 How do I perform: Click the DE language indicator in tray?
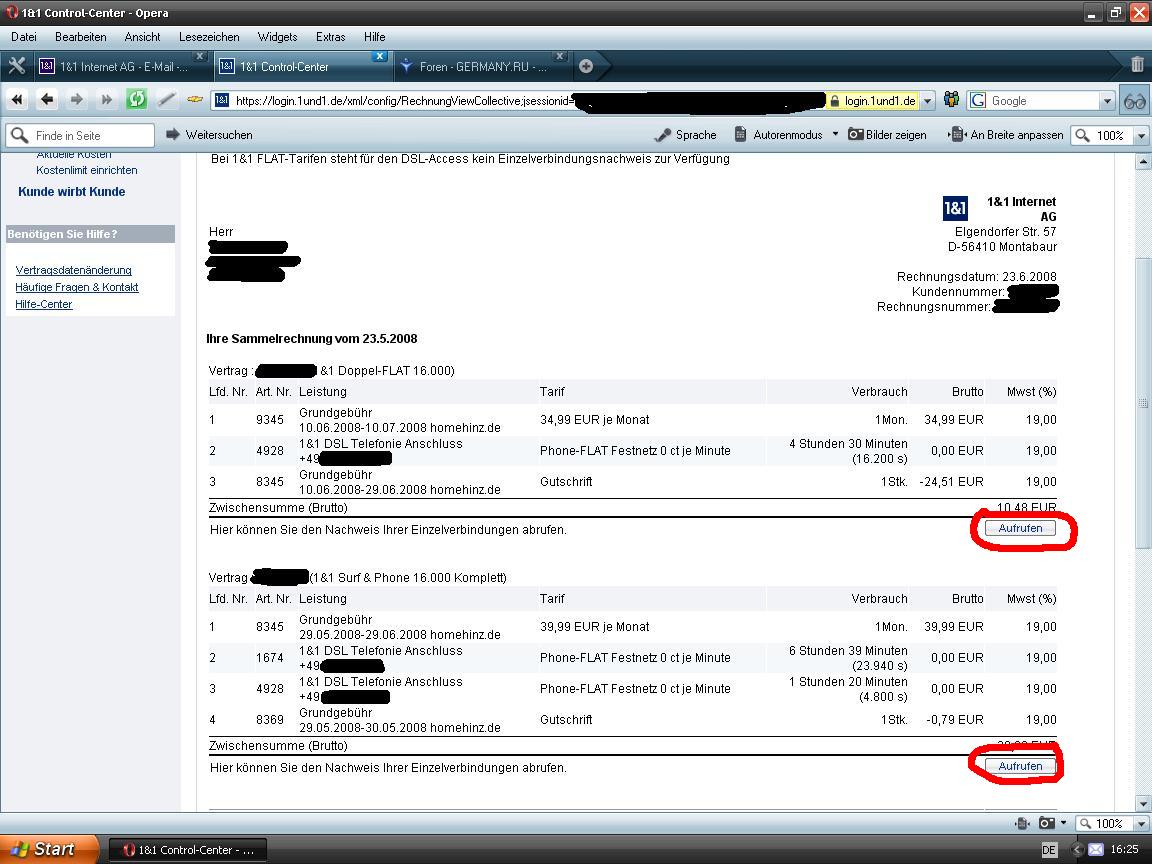[x=1048, y=850]
